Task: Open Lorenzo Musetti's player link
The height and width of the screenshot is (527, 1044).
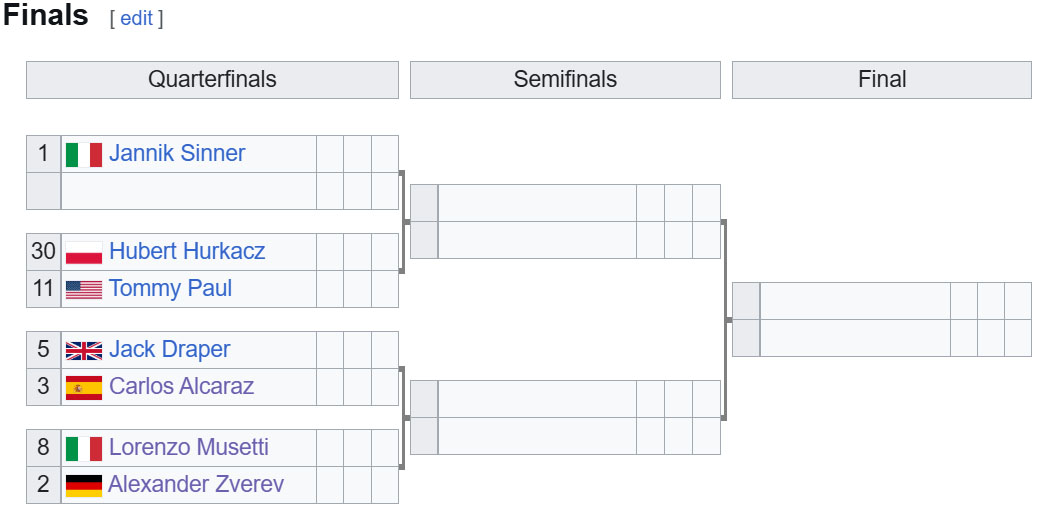Action: pos(188,446)
